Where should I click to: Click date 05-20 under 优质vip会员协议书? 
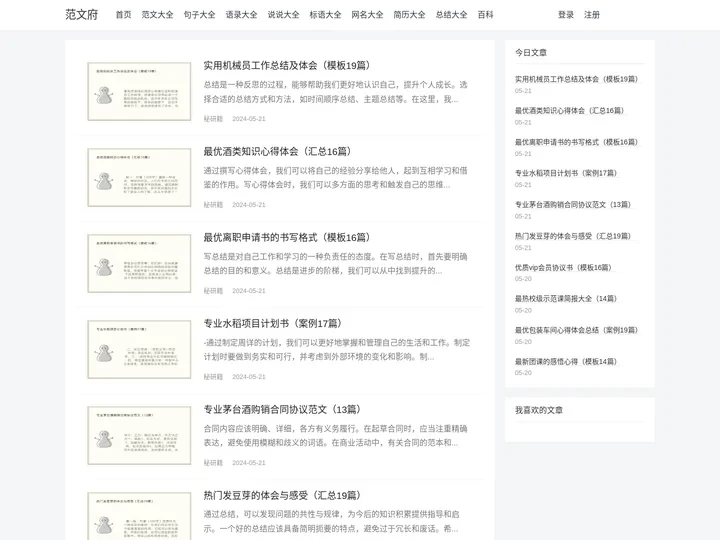pos(523,279)
